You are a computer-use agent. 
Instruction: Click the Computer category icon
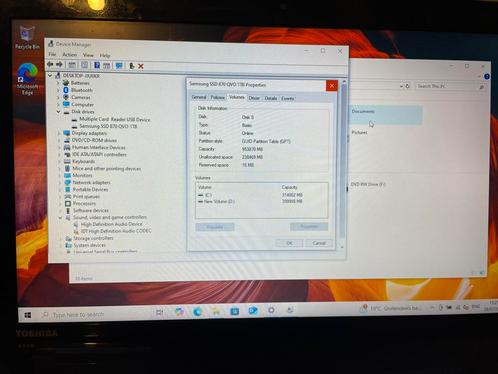pyautogui.click(x=66, y=104)
